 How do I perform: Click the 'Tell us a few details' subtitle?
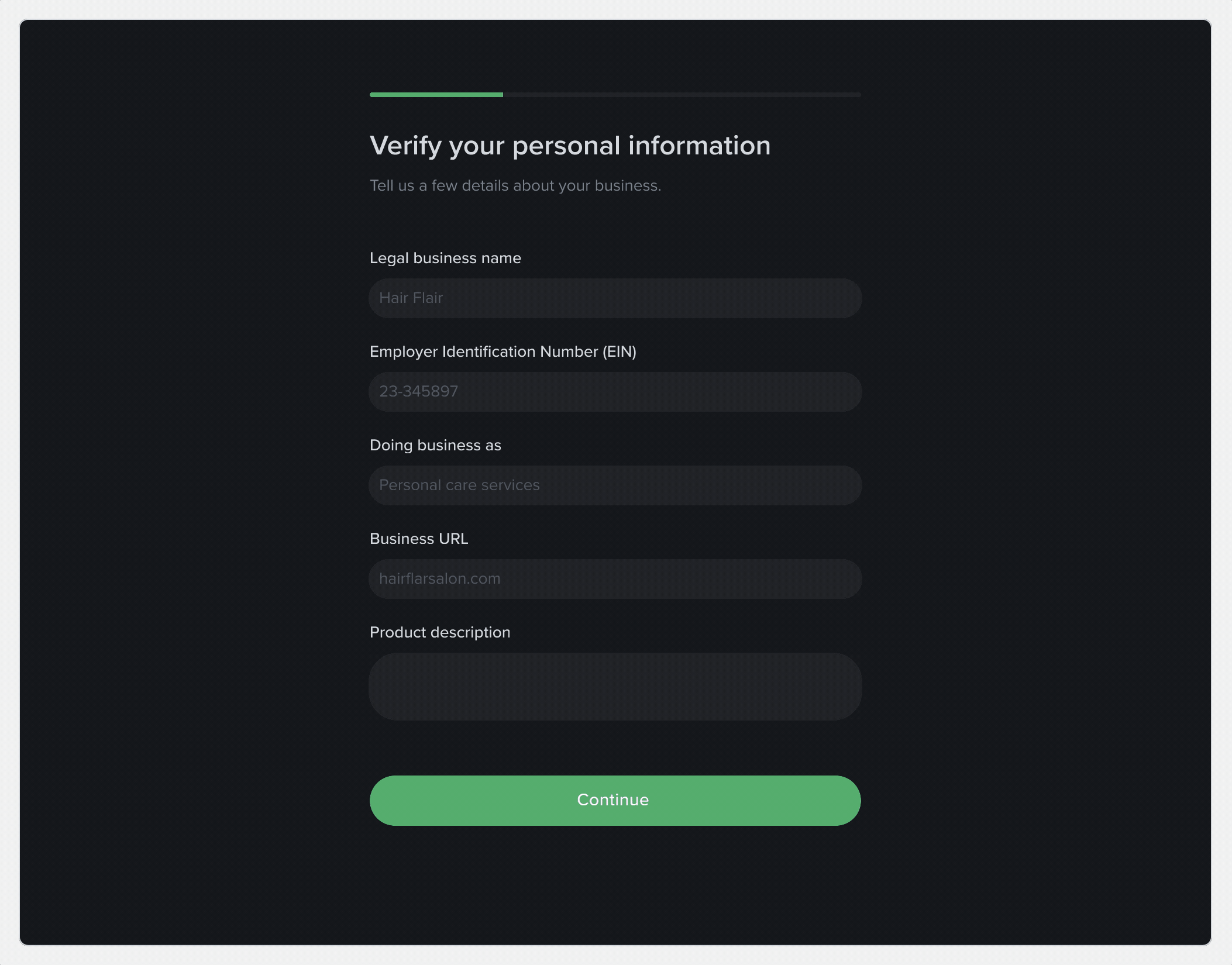(515, 185)
